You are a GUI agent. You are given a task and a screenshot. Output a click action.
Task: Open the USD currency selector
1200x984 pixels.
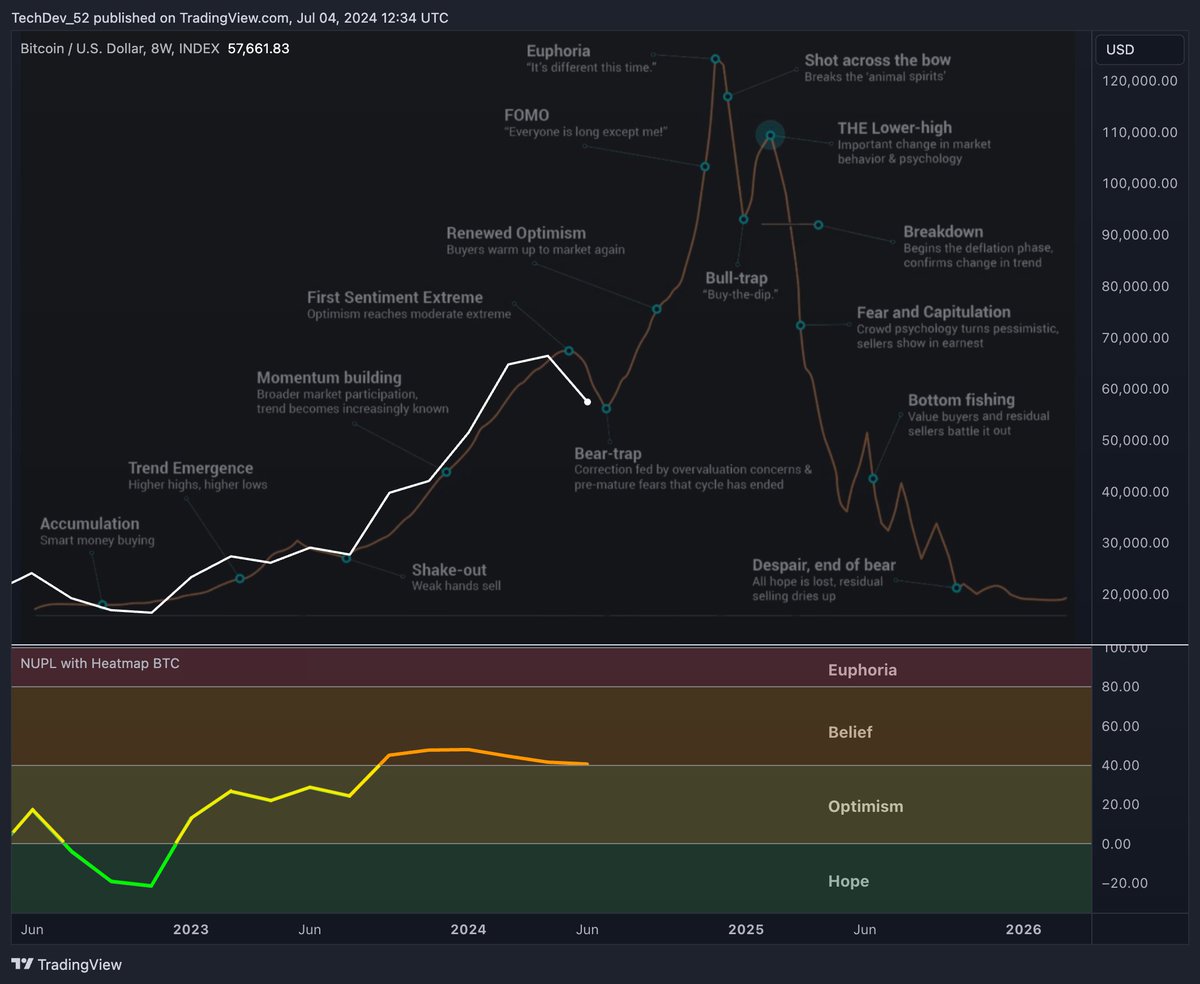tap(1139, 49)
